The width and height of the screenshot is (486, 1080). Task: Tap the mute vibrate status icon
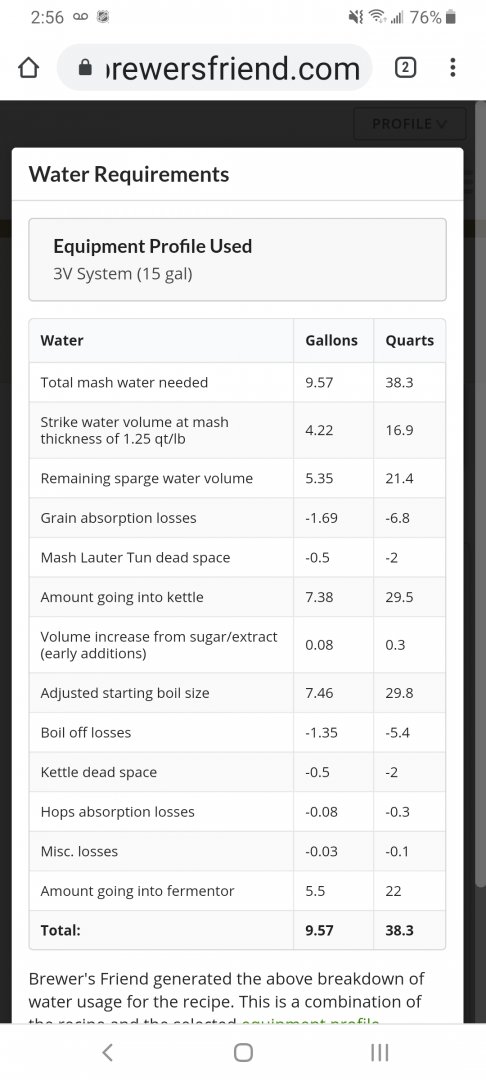click(356, 18)
